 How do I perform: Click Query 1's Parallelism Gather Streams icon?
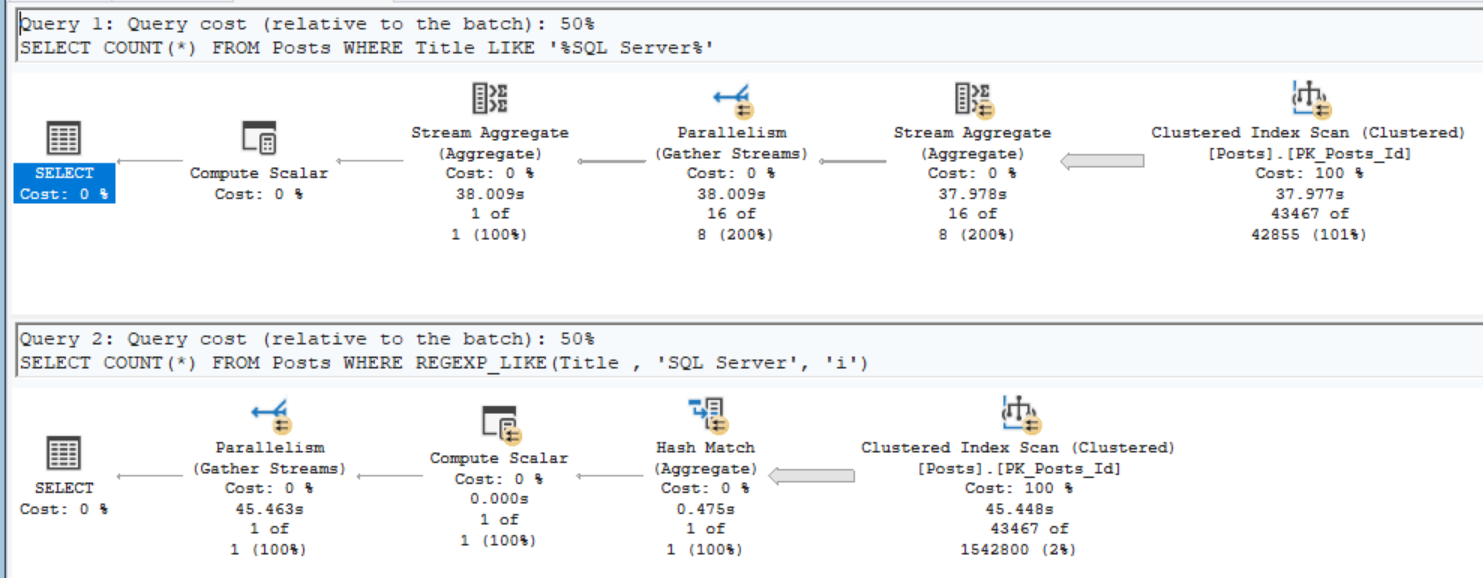(732, 99)
